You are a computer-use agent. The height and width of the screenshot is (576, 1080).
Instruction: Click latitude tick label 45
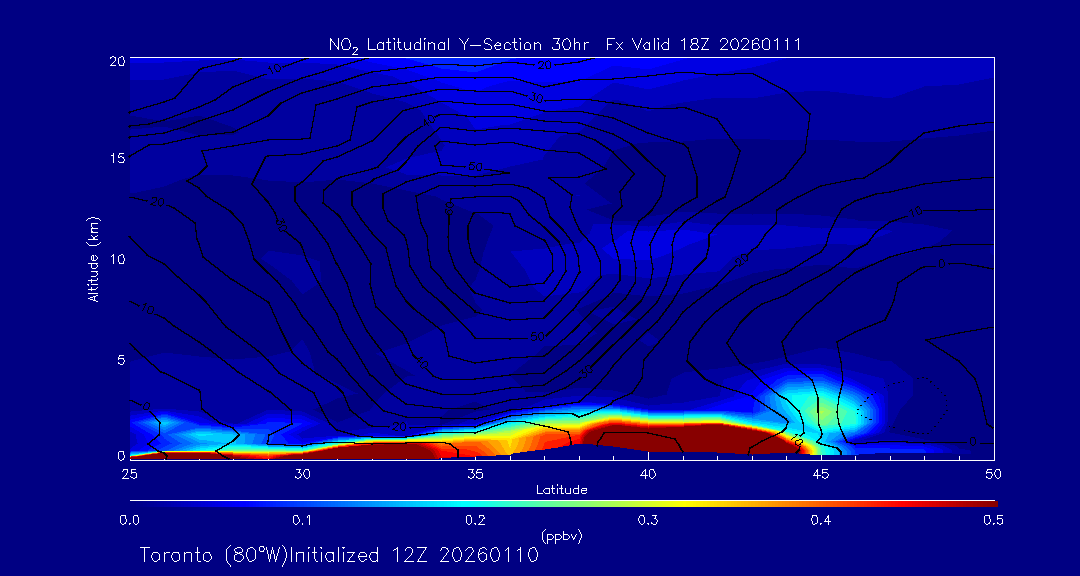(x=820, y=473)
